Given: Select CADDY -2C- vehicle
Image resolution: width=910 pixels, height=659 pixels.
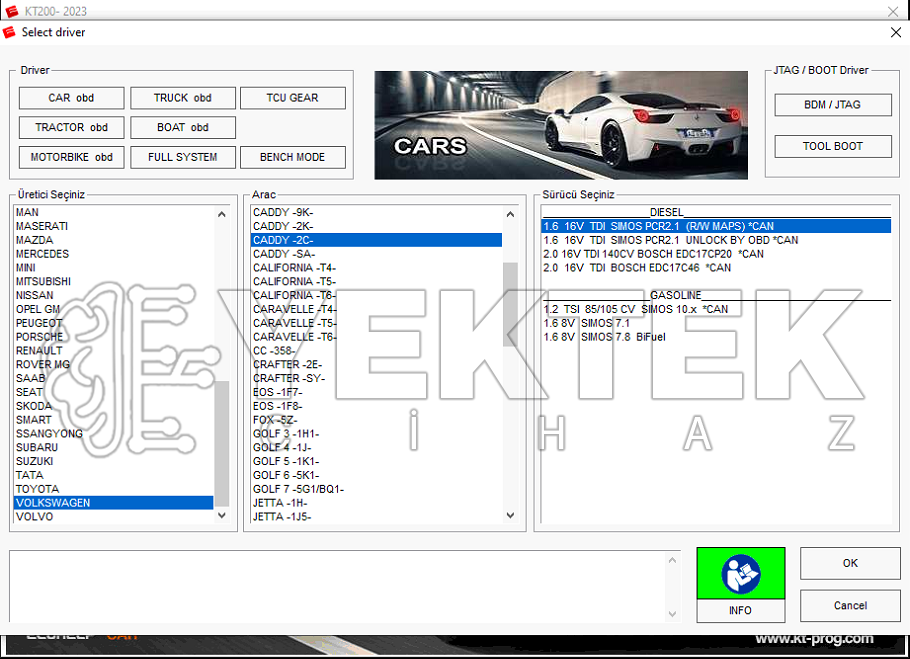Looking at the screenshot, I should coord(376,240).
